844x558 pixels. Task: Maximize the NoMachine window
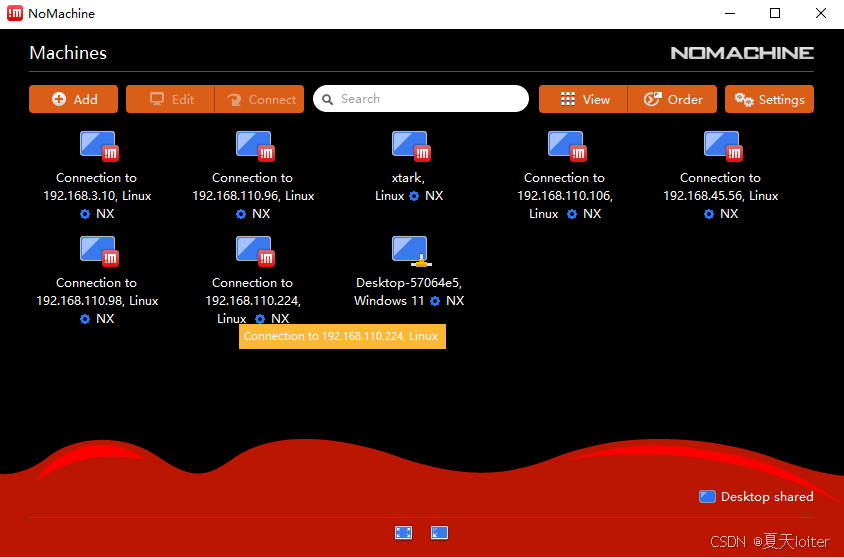[x=775, y=13]
